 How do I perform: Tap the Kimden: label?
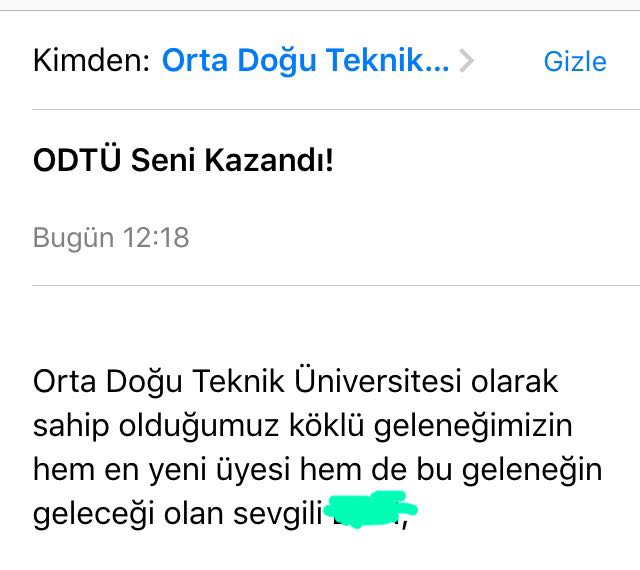click(x=92, y=61)
